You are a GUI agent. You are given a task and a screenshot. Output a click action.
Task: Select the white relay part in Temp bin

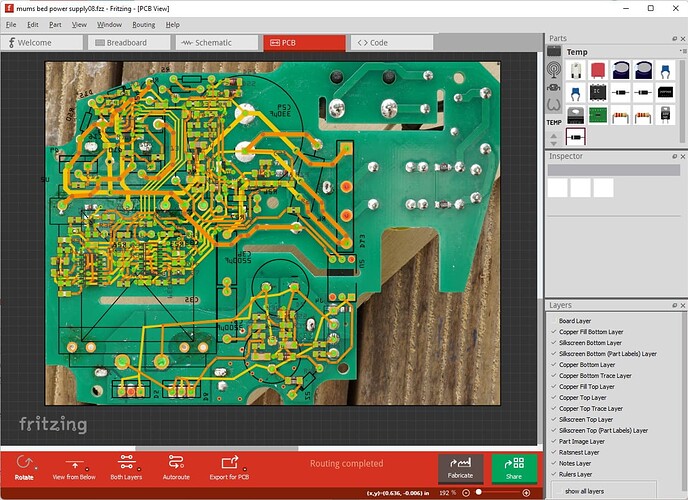(x=575, y=70)
